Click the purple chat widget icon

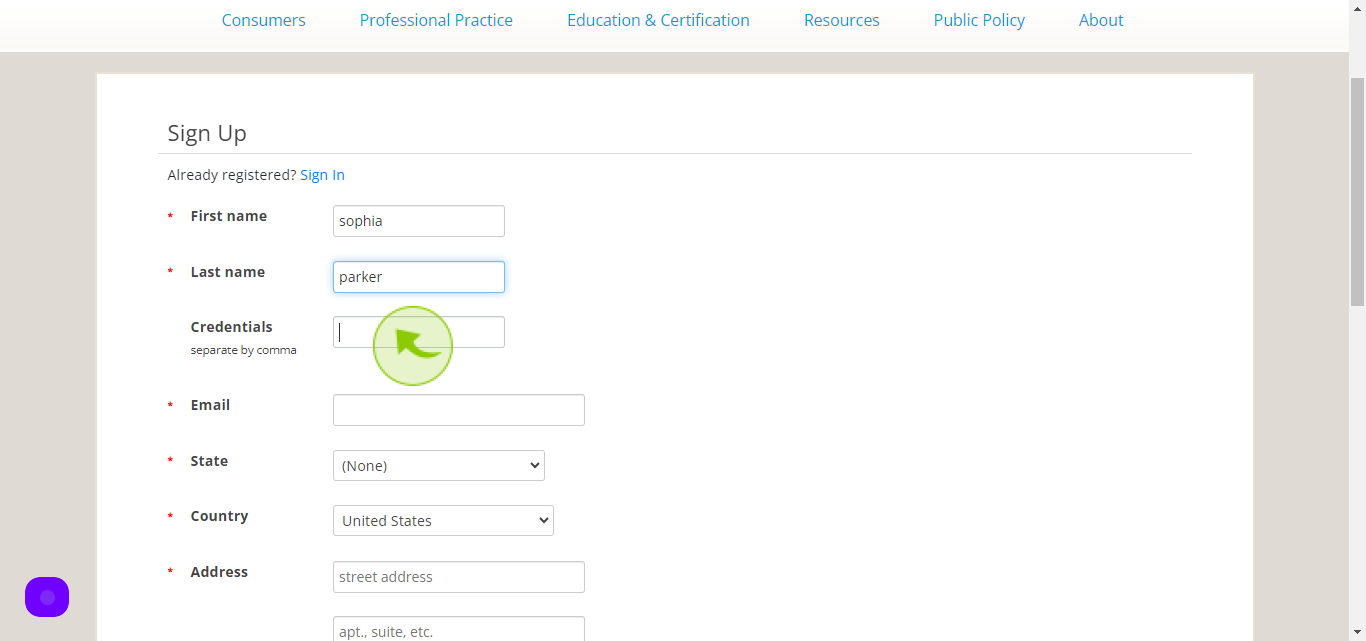(x=47, y=597)
